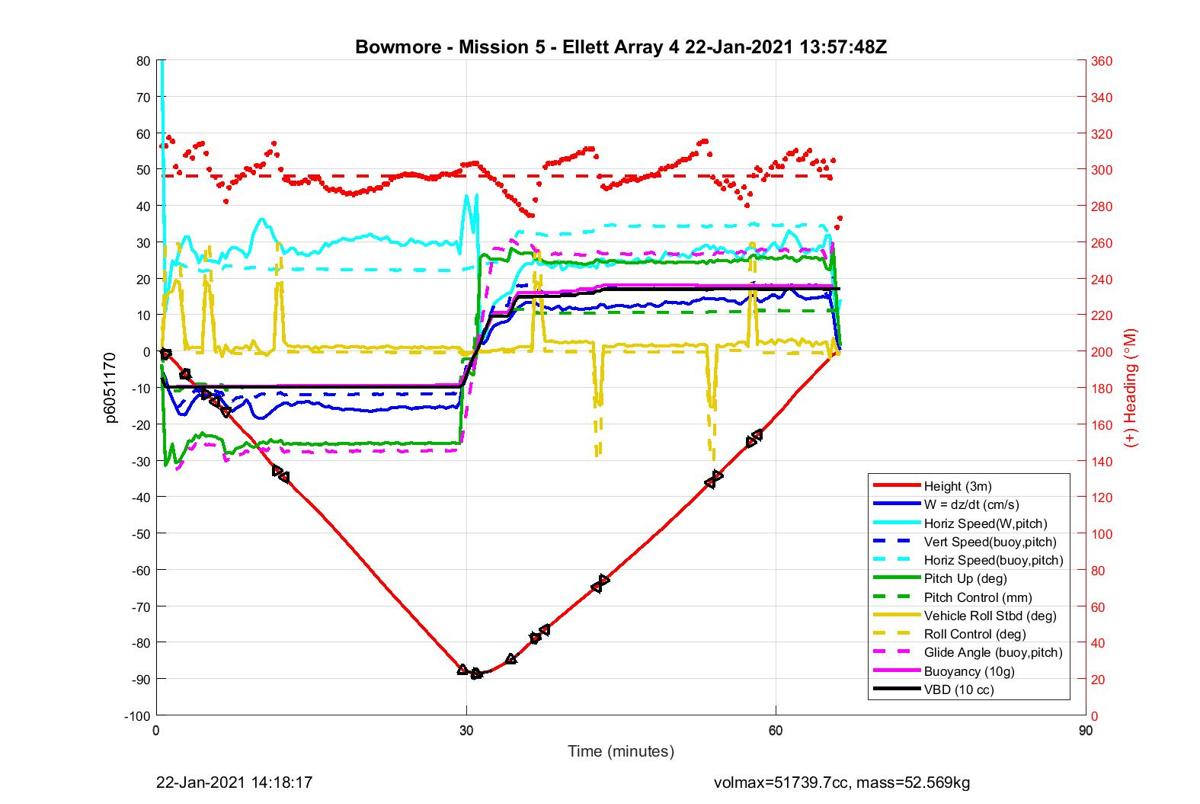Click the right heading axis tick "360"
This screenshot has height=804, width=1200.
coord(1103,62)
